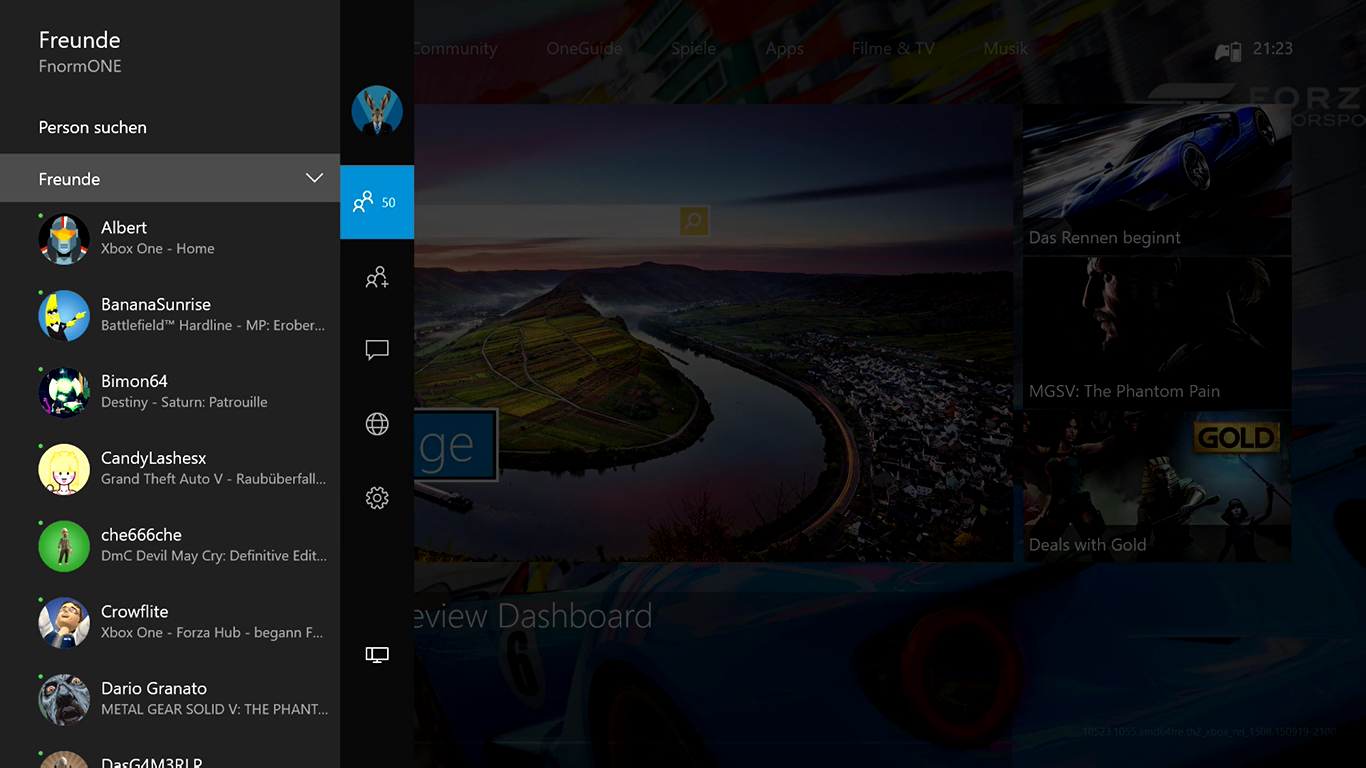The width and height of the screenshot is (1366, 768).
Task: Open Dario Granato friend entry
Action: coord(170,700)
